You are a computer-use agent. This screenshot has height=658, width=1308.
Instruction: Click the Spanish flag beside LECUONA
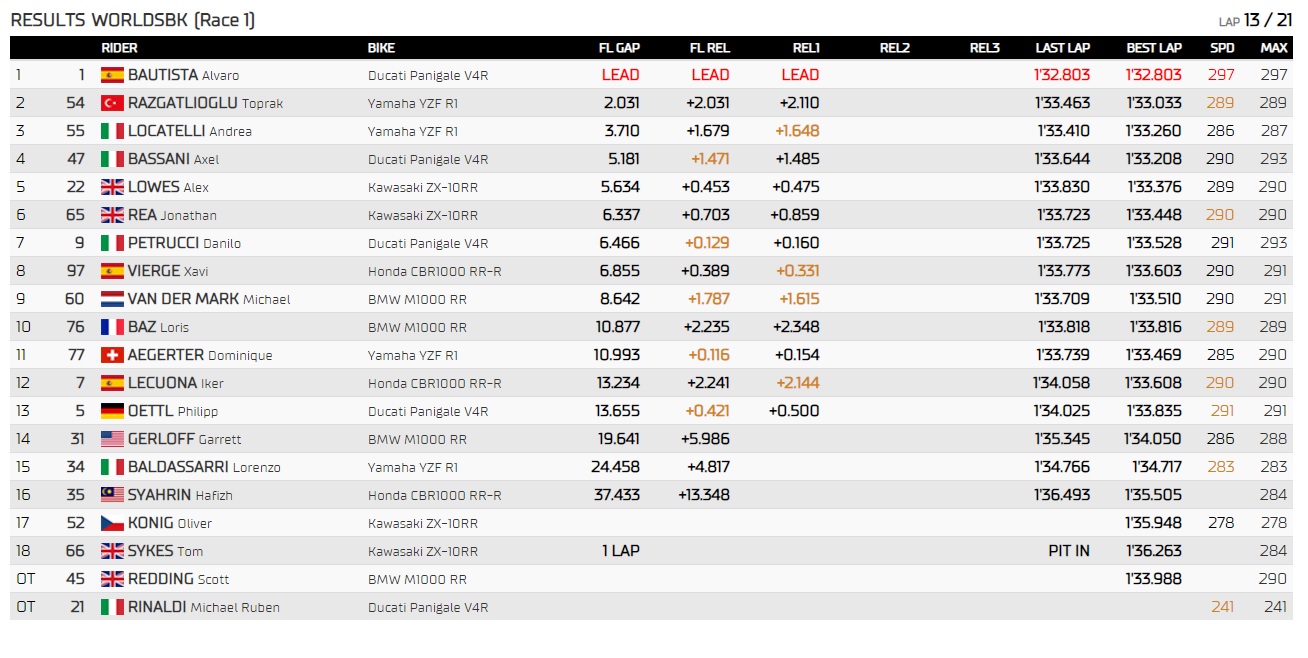[112, 383]
